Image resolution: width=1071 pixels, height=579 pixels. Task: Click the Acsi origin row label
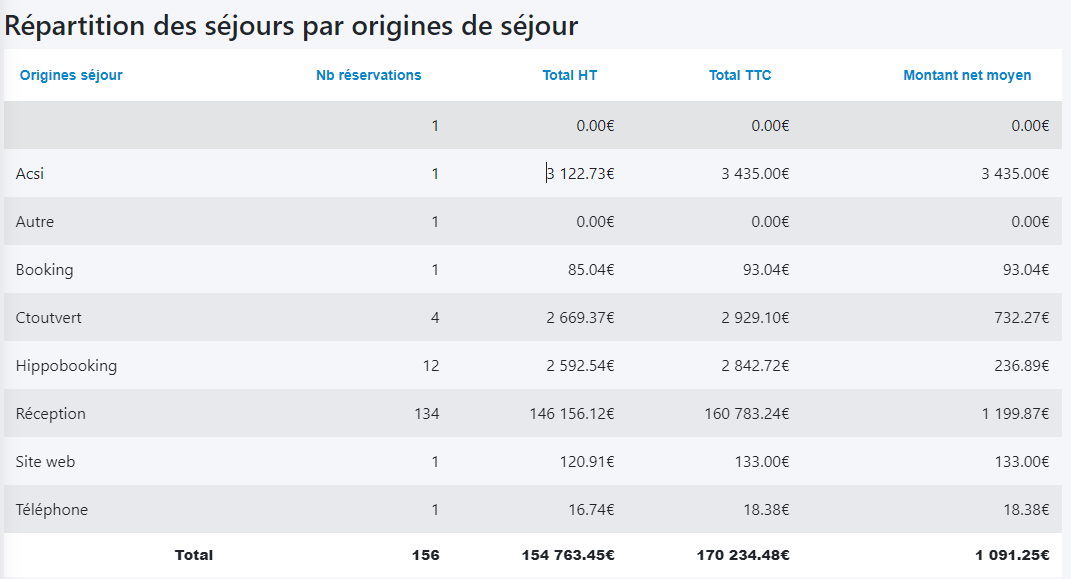click(30, 174)
